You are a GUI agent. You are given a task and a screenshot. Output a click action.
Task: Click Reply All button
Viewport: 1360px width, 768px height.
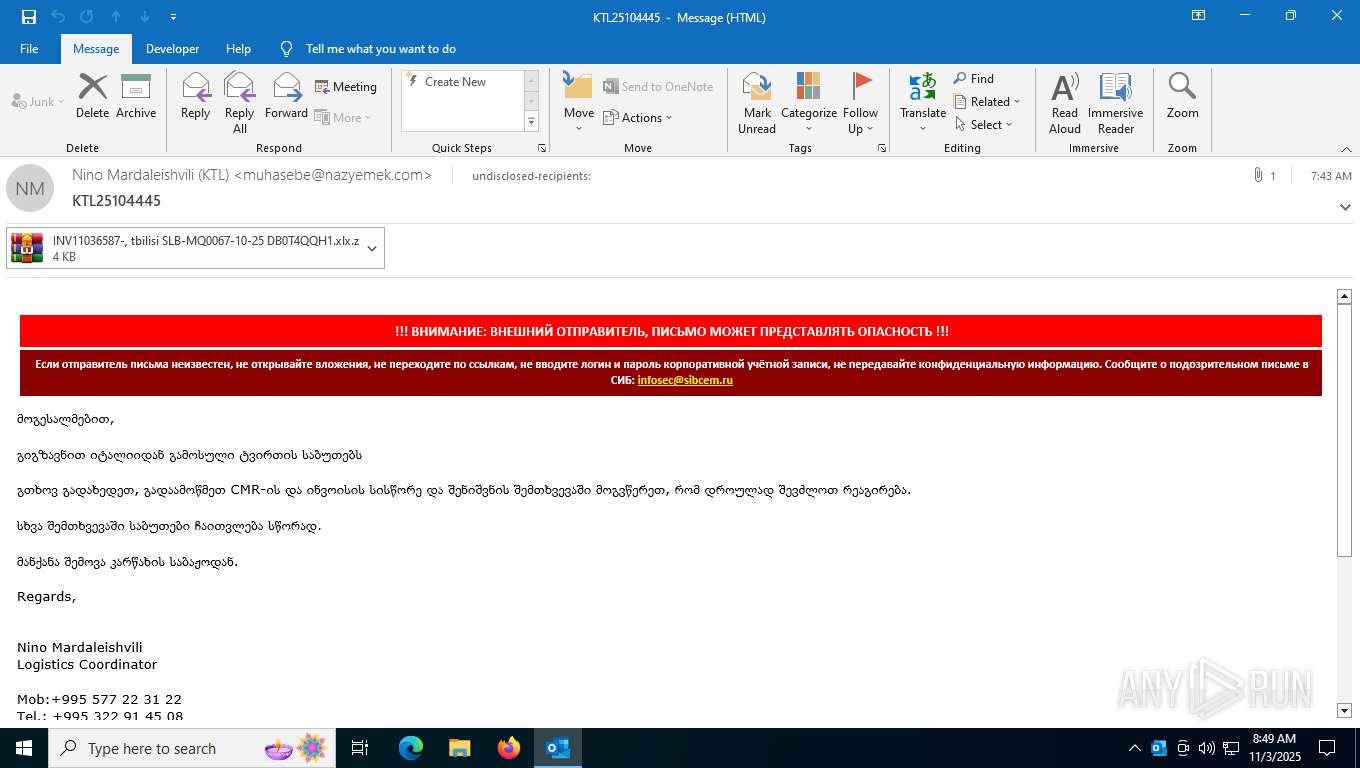(240, 102)
